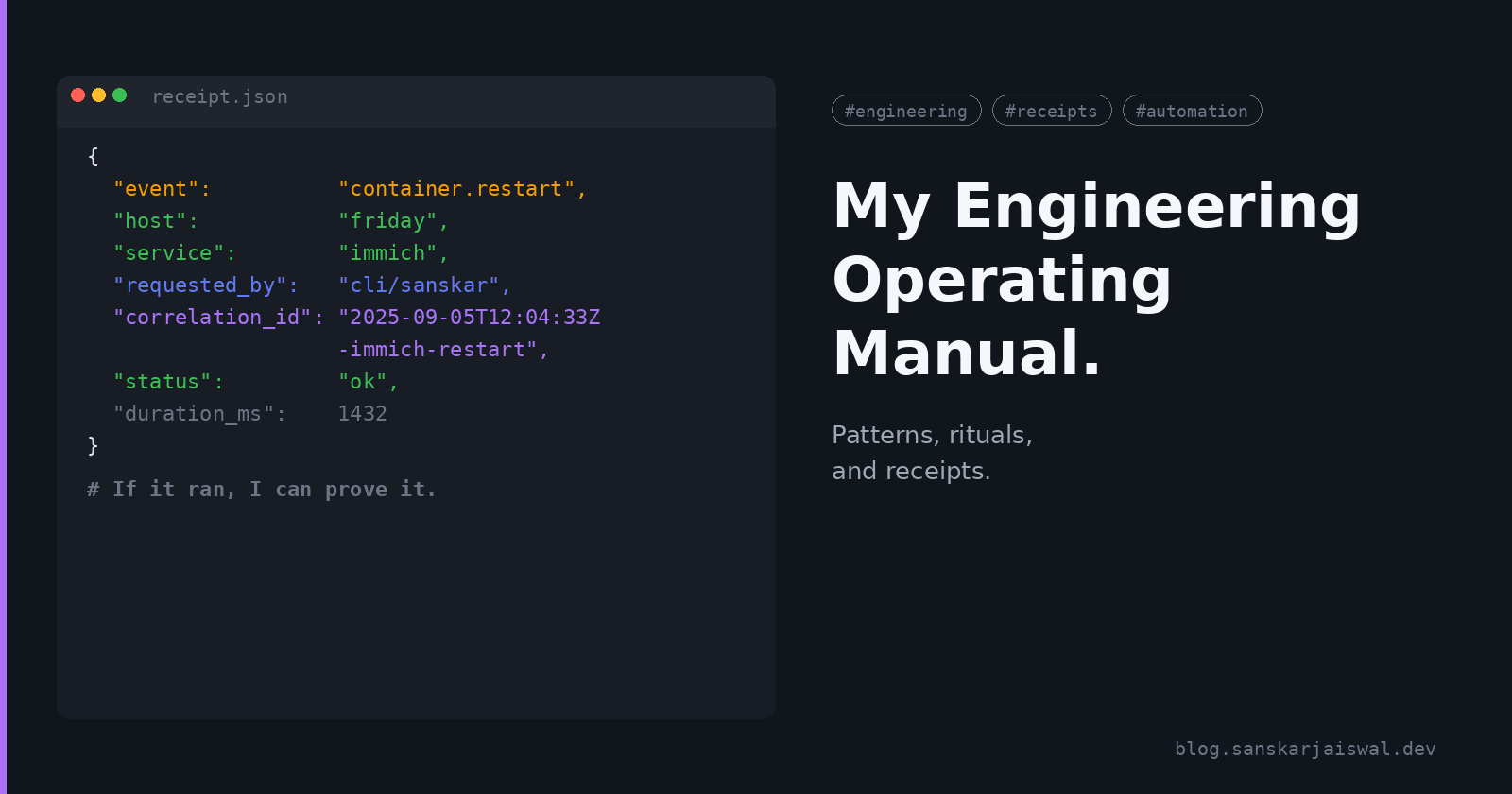1512x794 pixels.
Task: Open the #receipts tag
Action: [1052, 111]
